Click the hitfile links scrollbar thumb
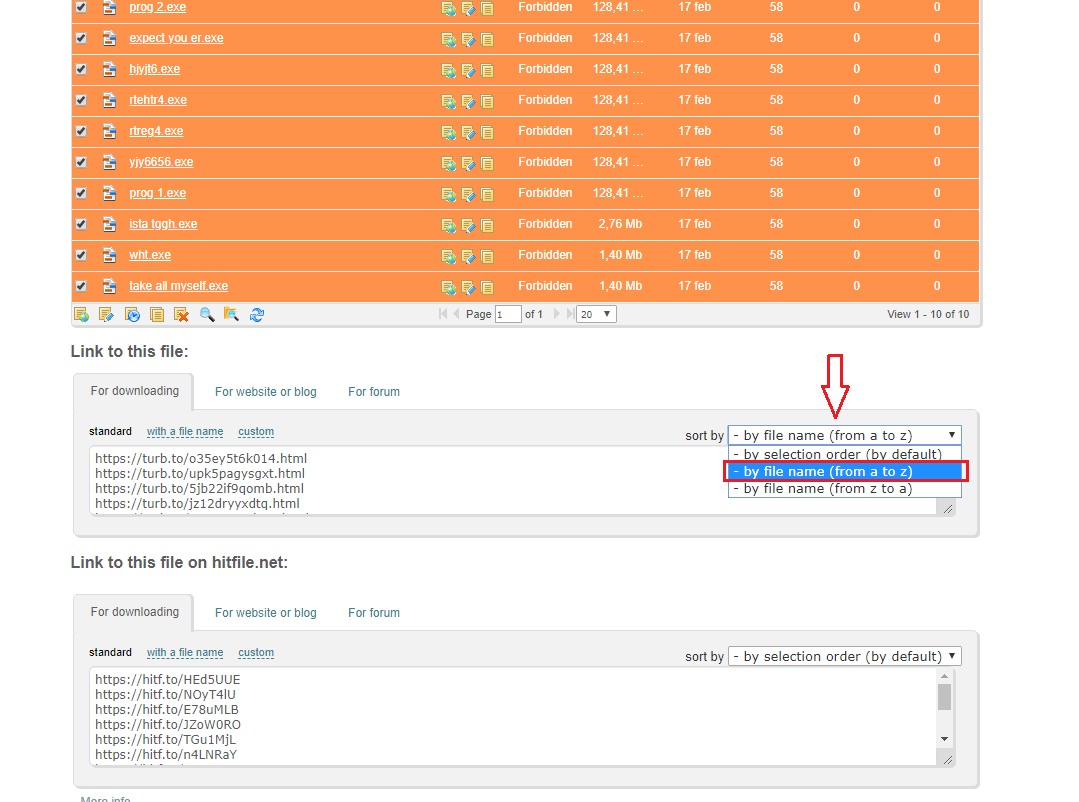1079x802 pixels. coord(945,697)
